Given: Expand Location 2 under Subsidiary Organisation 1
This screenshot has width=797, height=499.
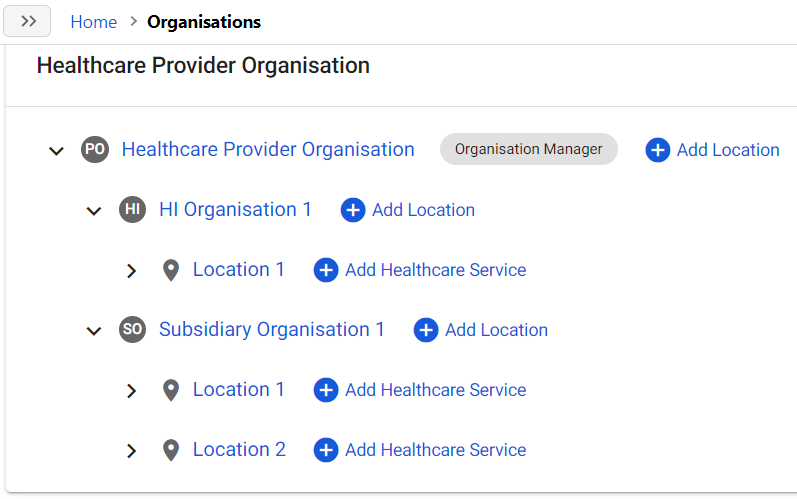Looking at the screenshot, I should pyautogui.click(x=132, y=451).
